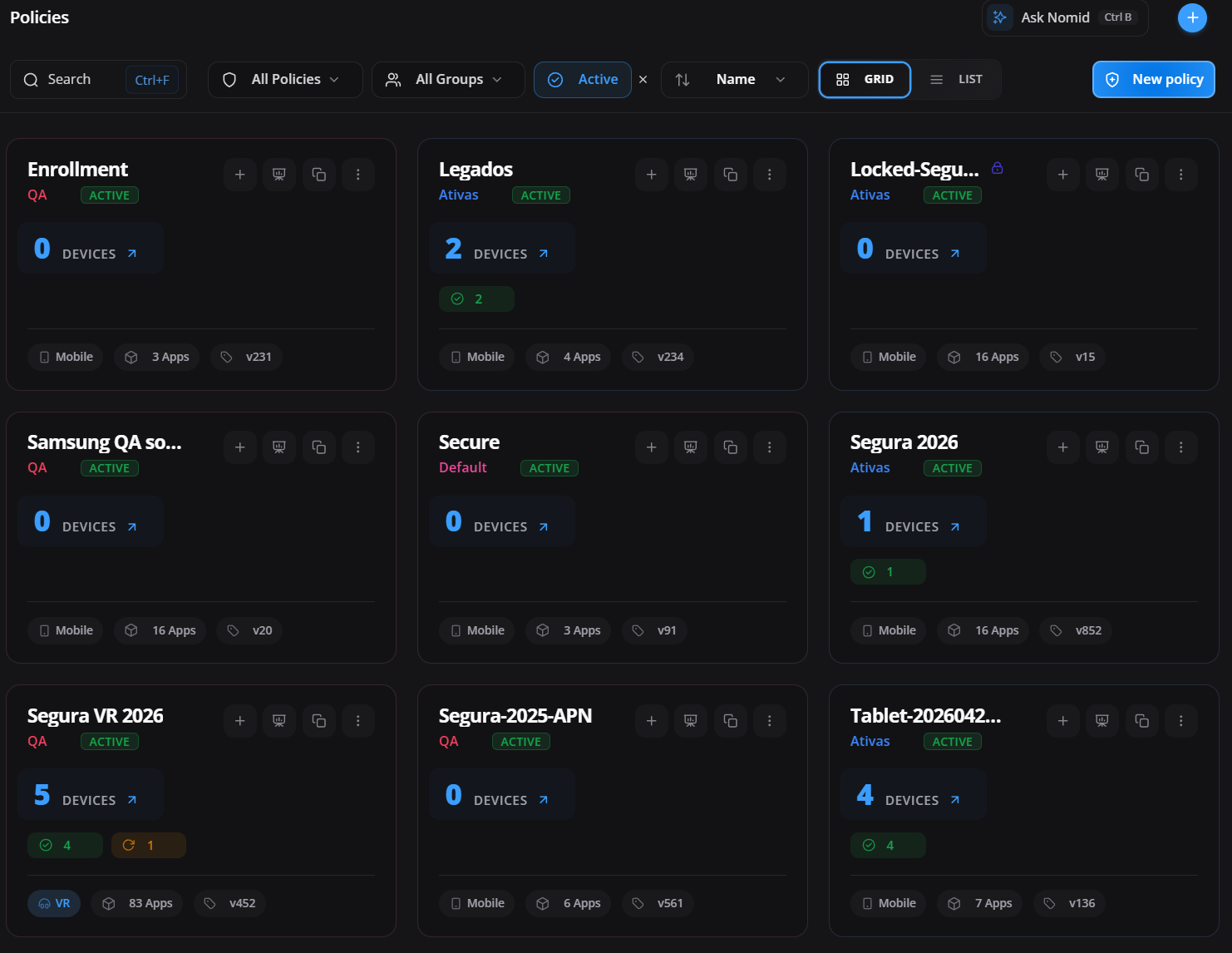
Task: Open Enrollment's 0 devices link
Action: pos(90,249)
